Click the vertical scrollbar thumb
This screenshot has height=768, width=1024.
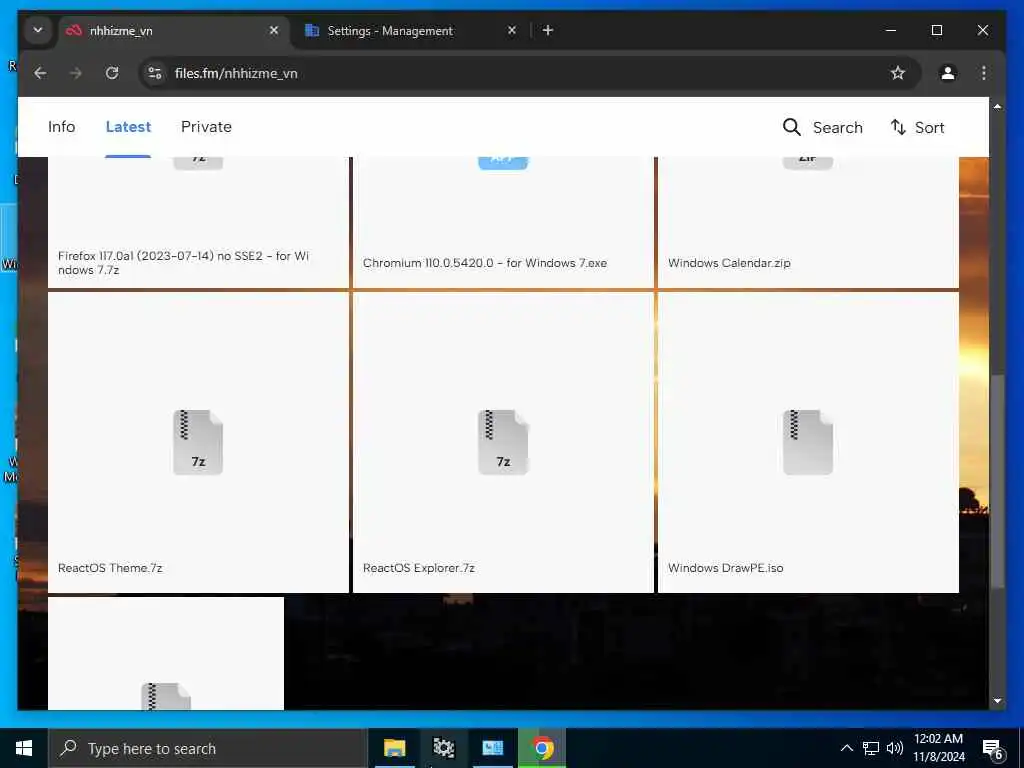(997, 480)
